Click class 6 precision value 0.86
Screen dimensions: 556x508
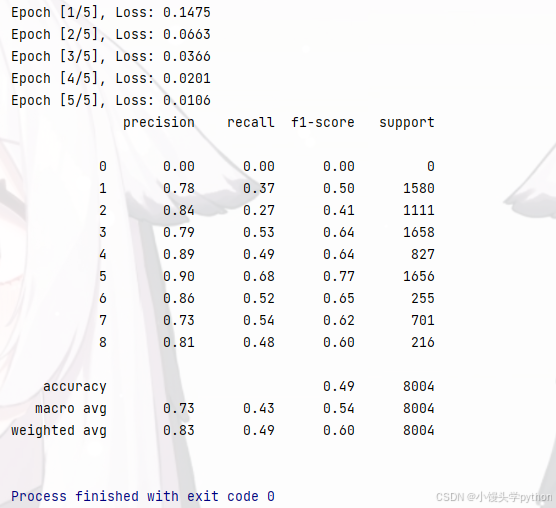pos(179,298)
